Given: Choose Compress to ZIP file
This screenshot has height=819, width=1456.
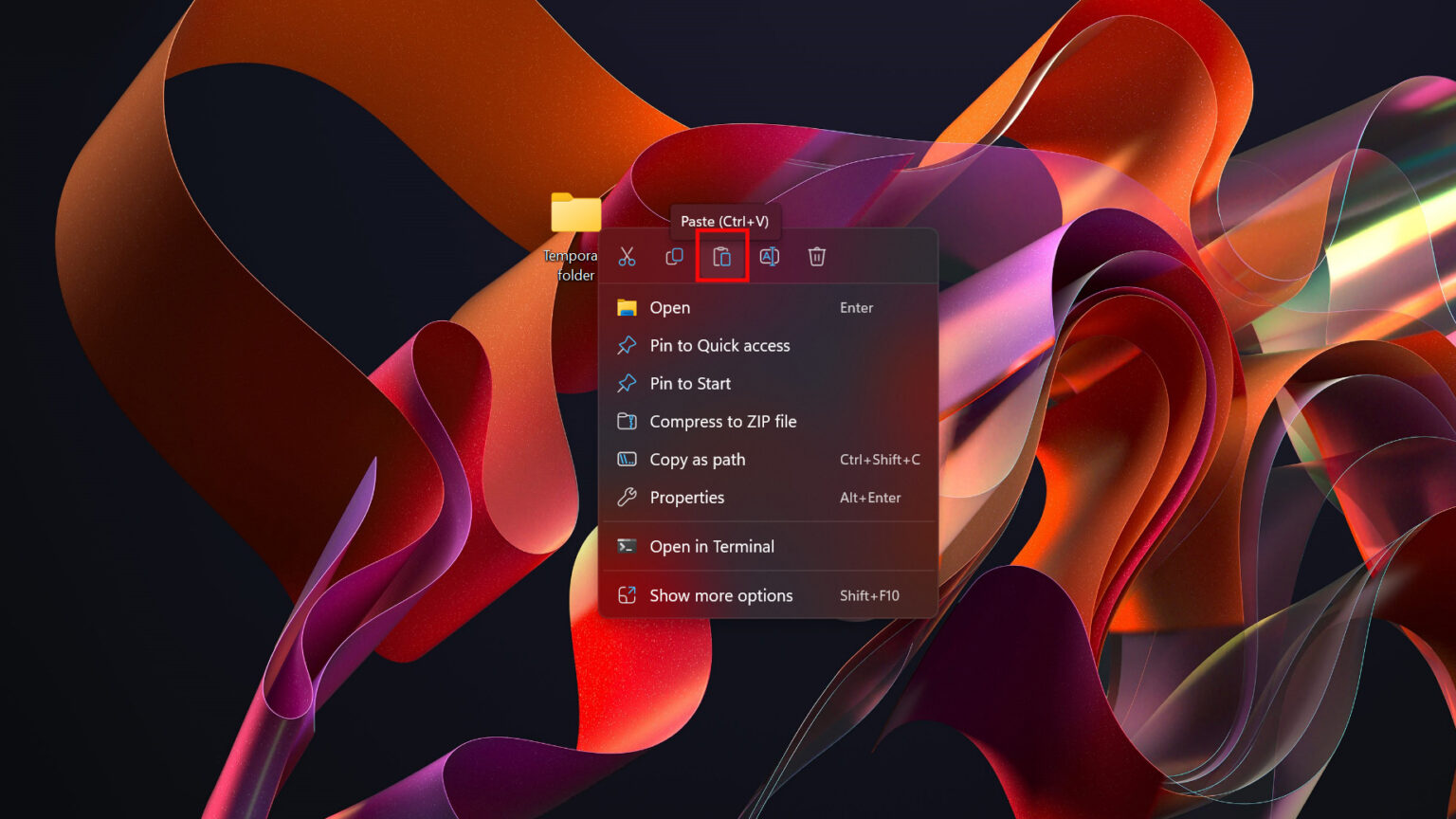Looking at the screenshot, I should tap(722, 421).
